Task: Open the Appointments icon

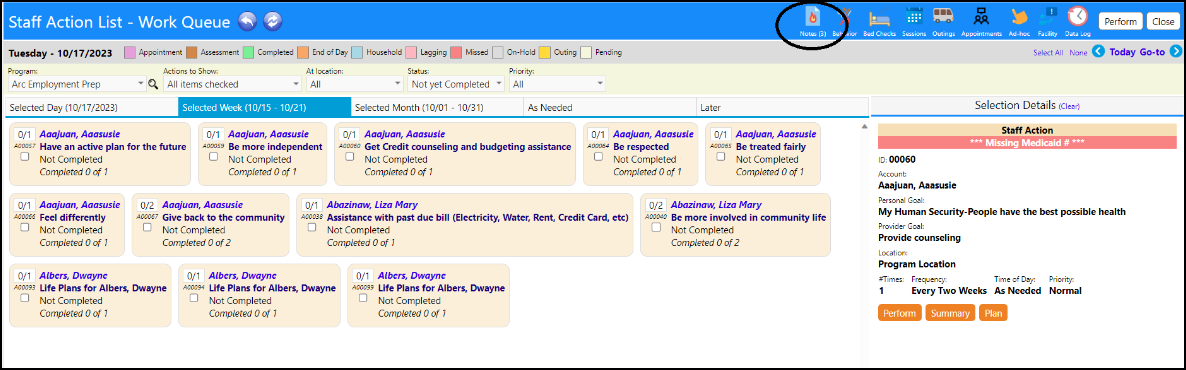Action: tap(981, 17)
